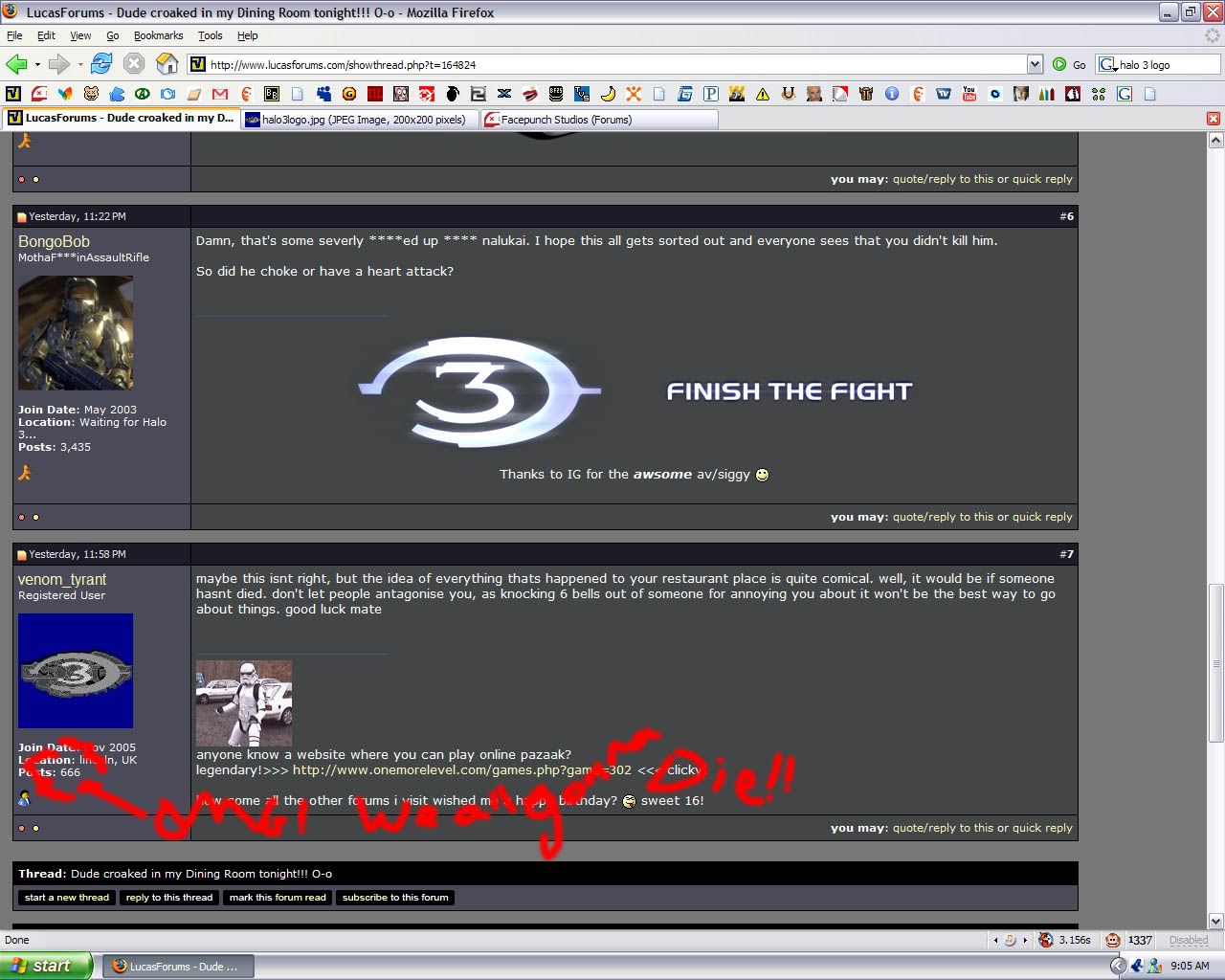Click 'mark this forum read' button
1225x980 pixels.
point(278,897)
